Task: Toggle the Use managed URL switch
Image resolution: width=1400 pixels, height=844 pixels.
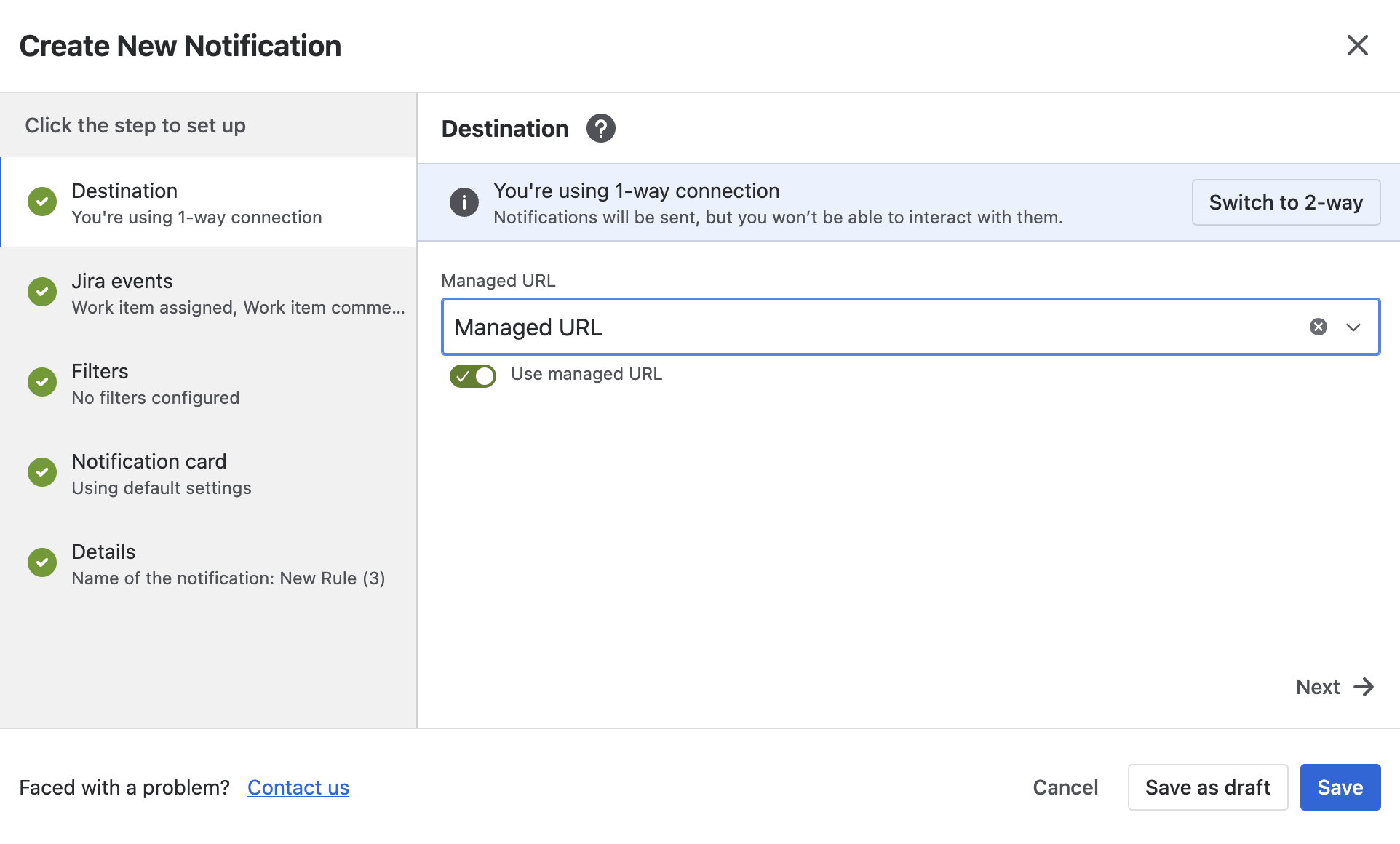Action: coord(473,375)
